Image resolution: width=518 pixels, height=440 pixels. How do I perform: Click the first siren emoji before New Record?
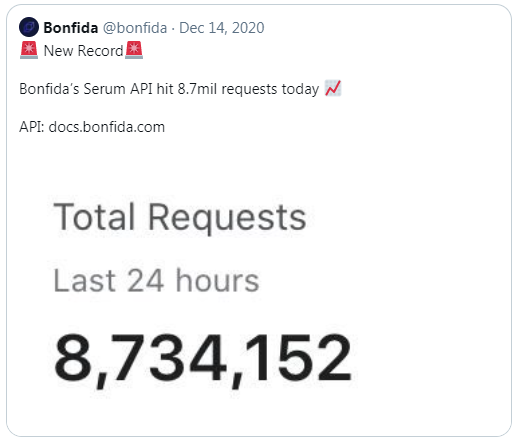(29, 50)
